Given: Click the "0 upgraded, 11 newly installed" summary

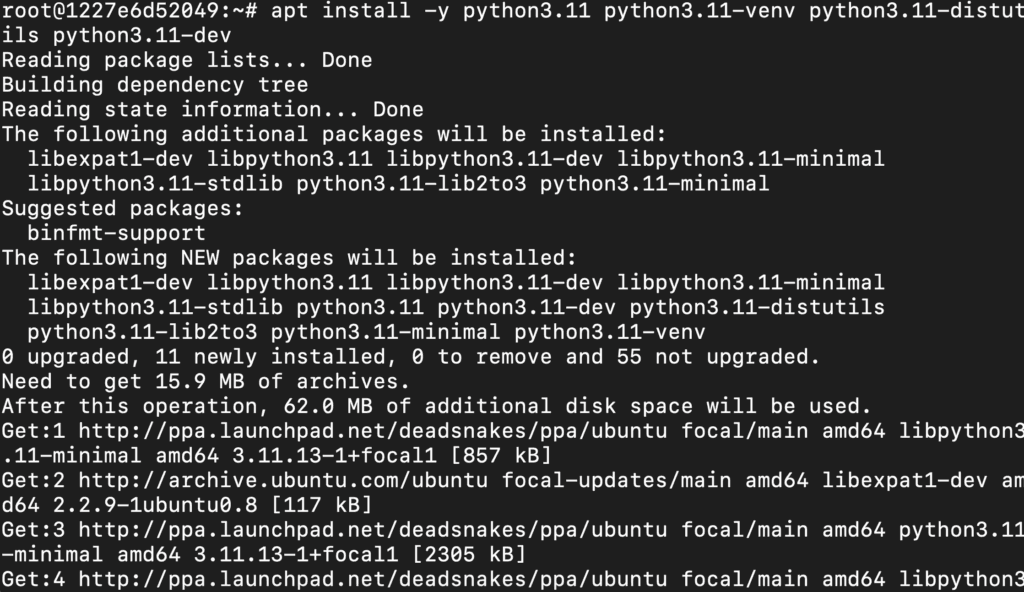Looking at the screenshot, I should [410, 357].
